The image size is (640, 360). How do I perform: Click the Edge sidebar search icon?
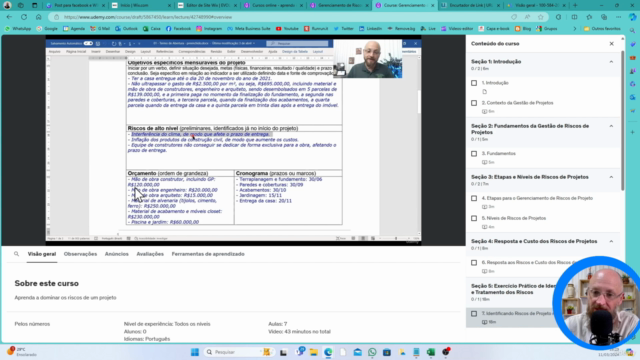click(632, 31)
